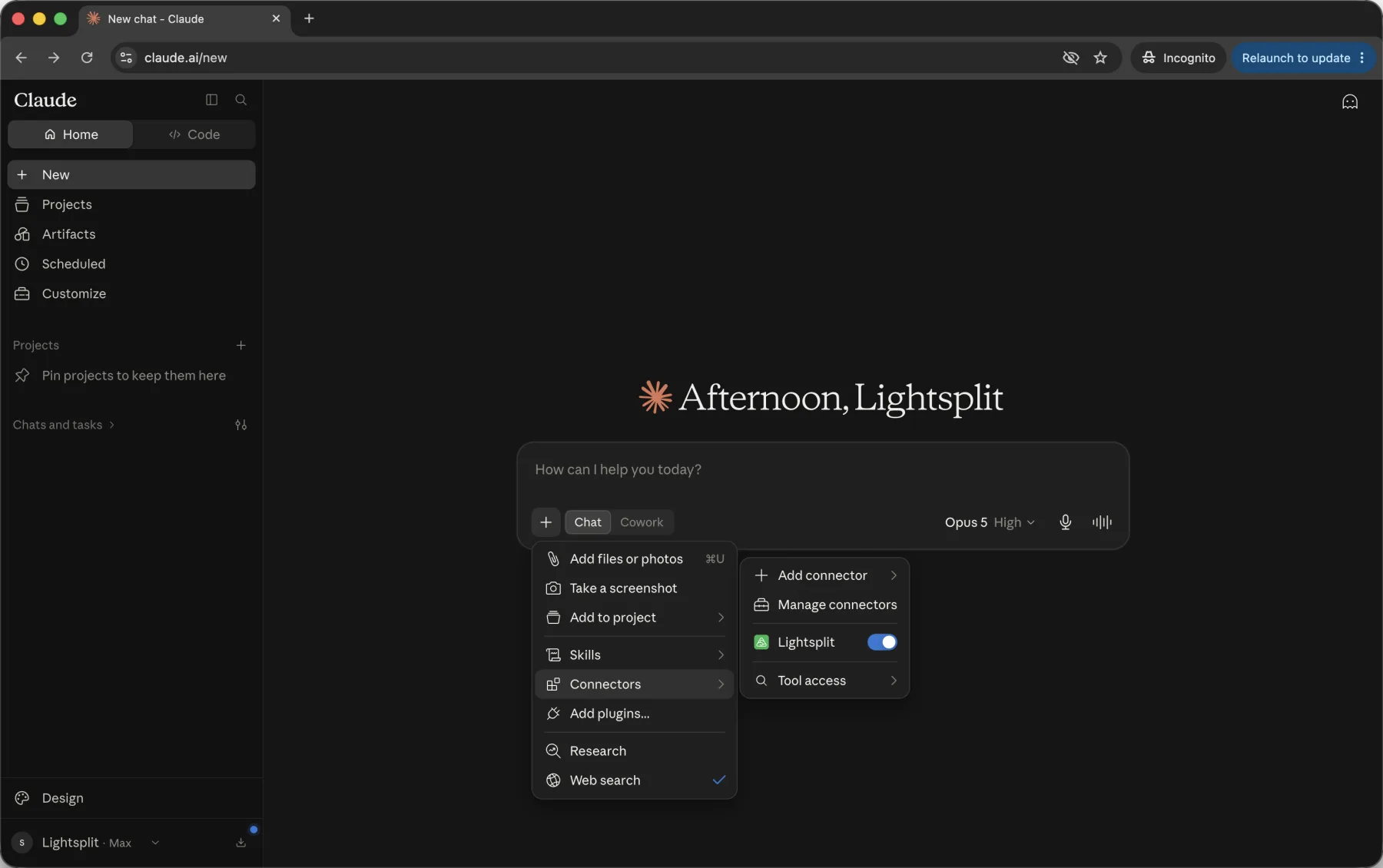The height and width of the screenshot is (868, 1383).
Task: Go forward with the browser forward arrow
Action: tap(54, 58)
